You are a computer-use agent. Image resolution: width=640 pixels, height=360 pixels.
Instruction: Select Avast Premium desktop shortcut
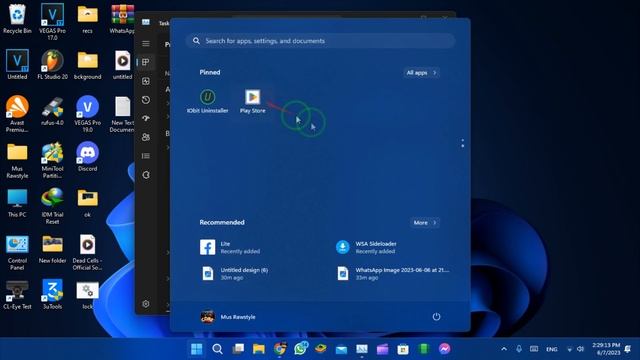tap(17, 114)
